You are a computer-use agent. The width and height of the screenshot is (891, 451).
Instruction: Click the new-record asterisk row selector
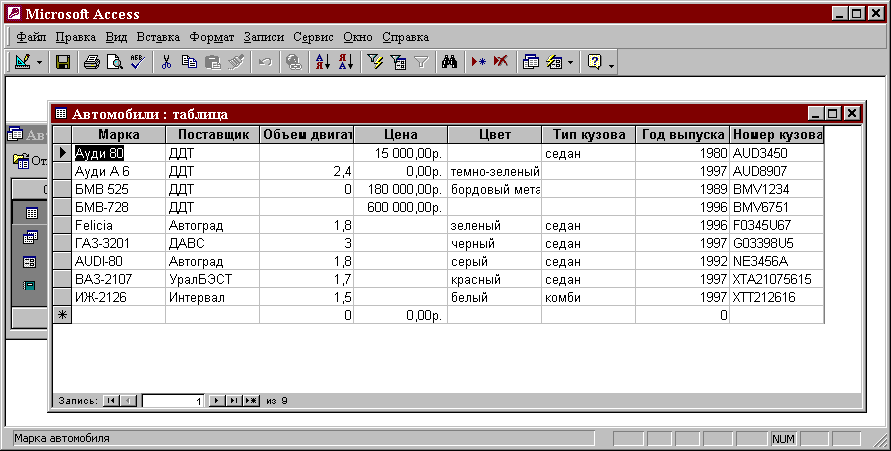click(x=63, y=315)
